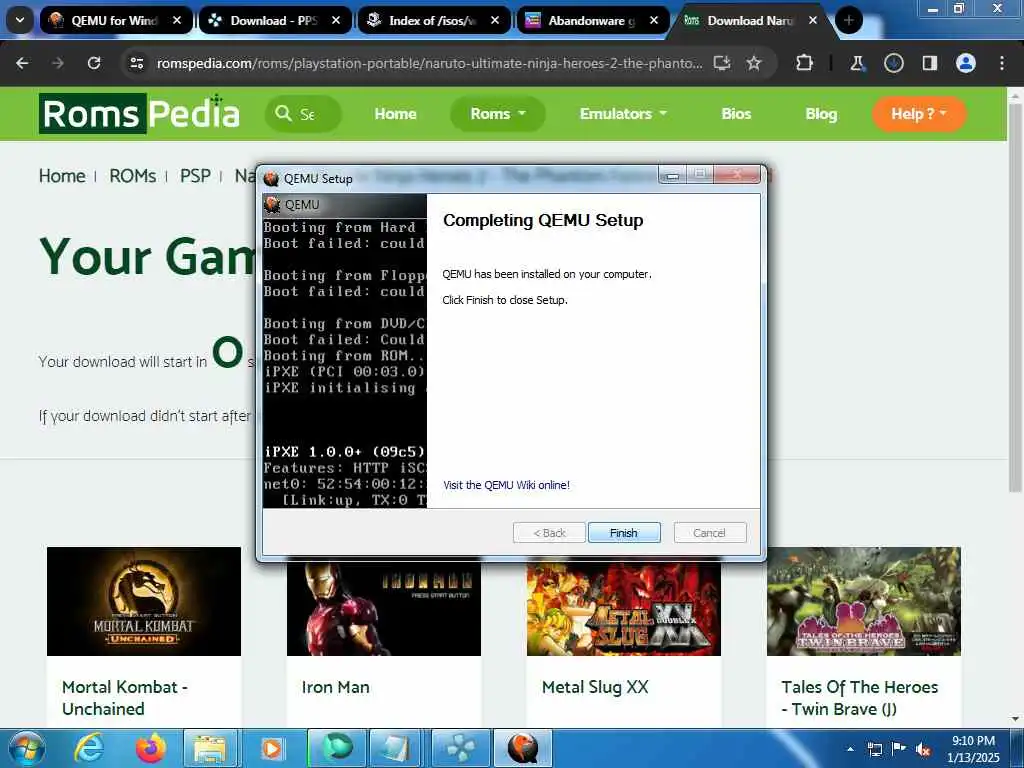The image size is (1024, 768).
Task: Open the PPSSPP icon on taskbar
Action: 460,748
